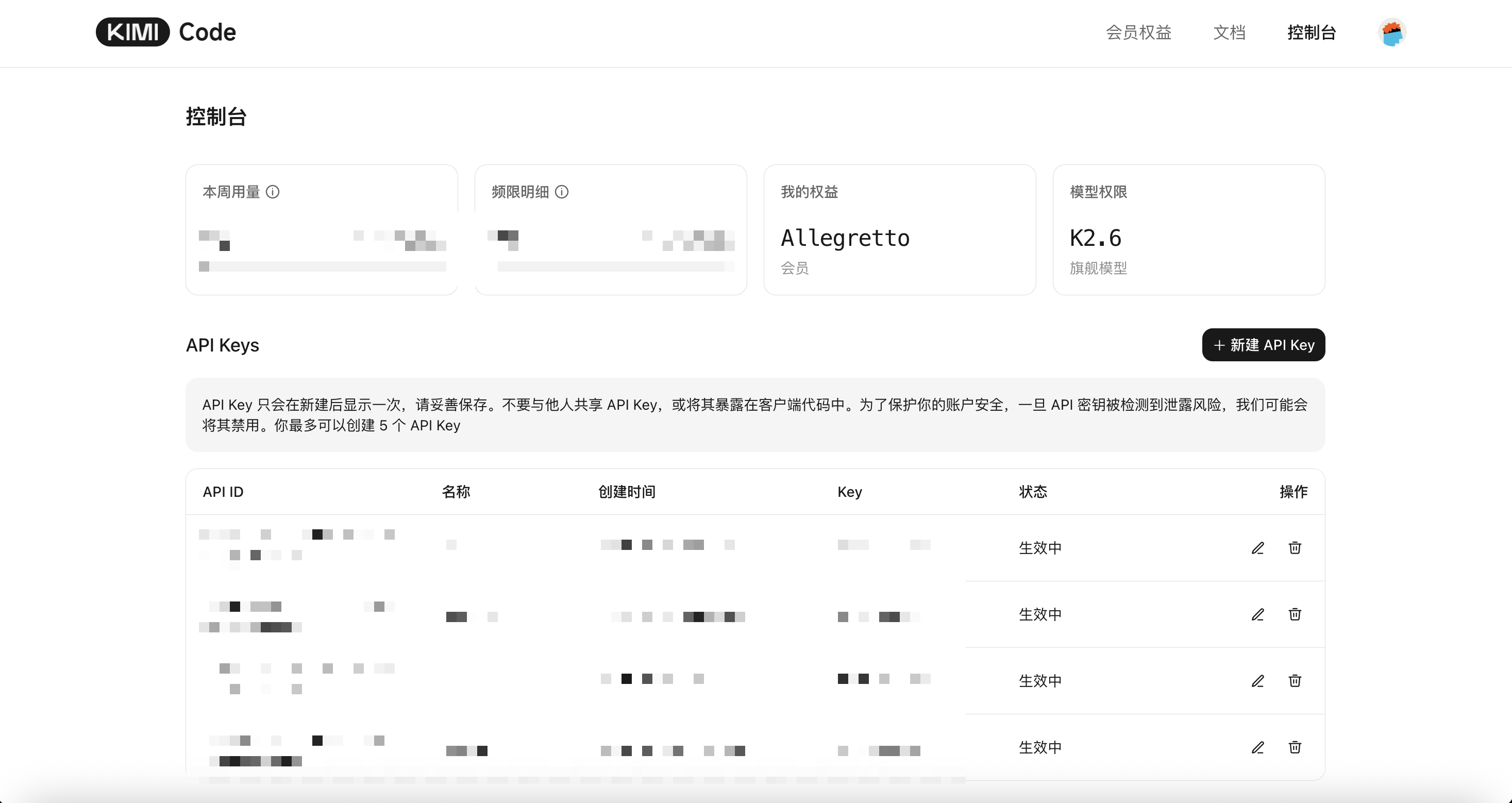Screen dimensions: 1512x803
Task: Click the Key column header
Action: tap(850, 492)
